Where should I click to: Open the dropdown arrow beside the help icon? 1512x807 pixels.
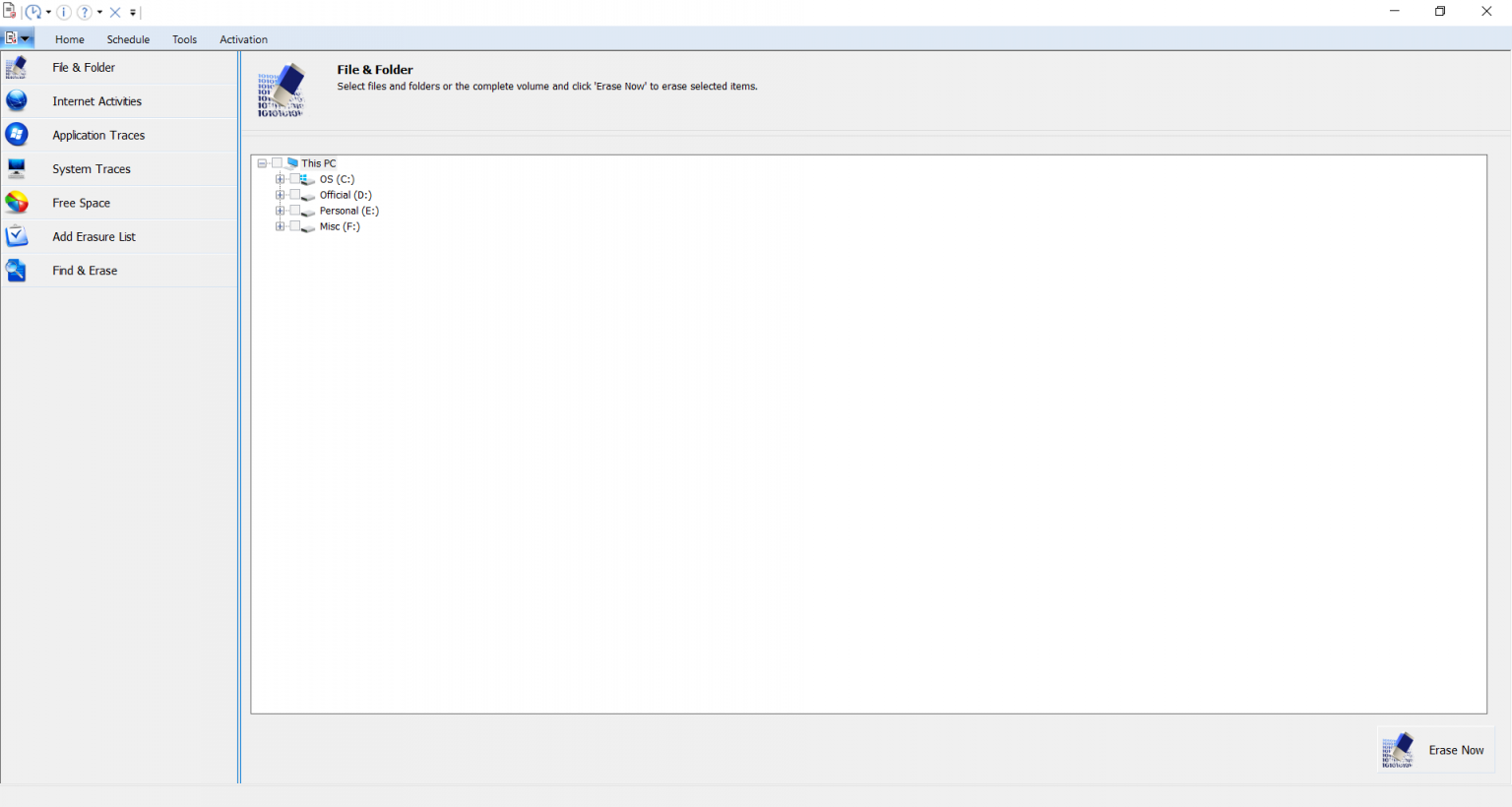[x=99, y=13]
